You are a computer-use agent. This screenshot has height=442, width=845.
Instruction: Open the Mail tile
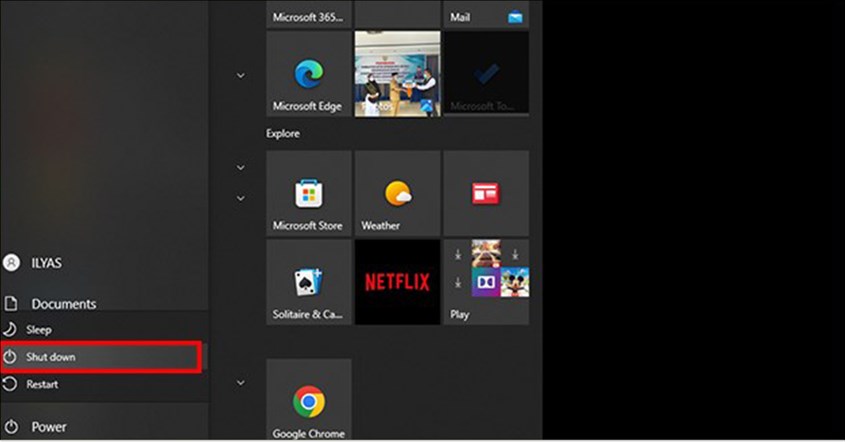486,14
